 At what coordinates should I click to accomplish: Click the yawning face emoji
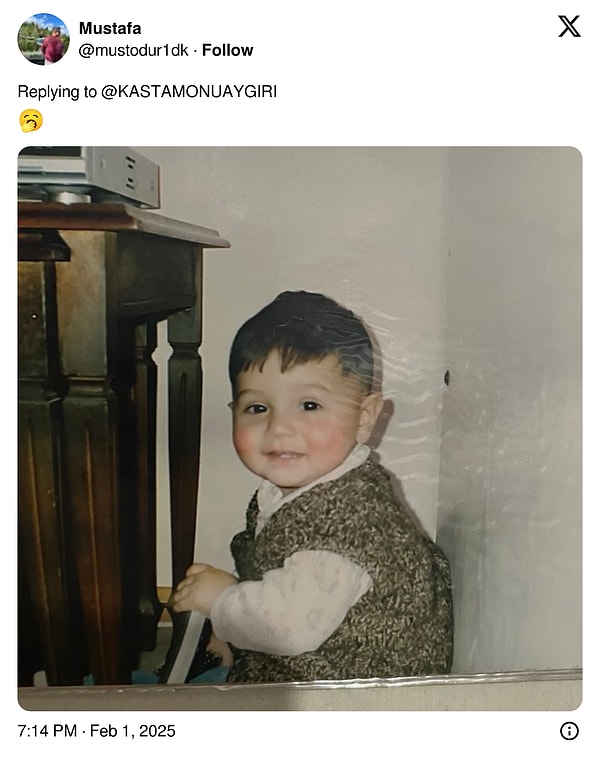(x=31, y=121)
